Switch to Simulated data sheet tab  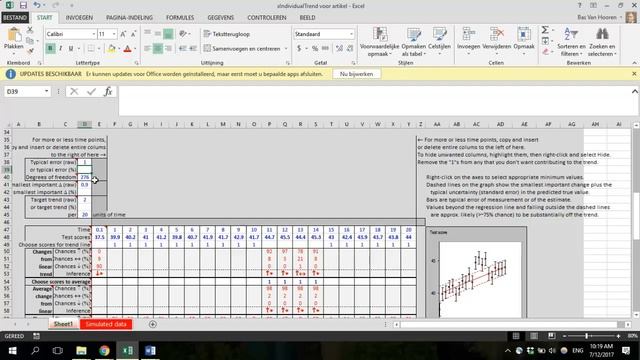106,324
